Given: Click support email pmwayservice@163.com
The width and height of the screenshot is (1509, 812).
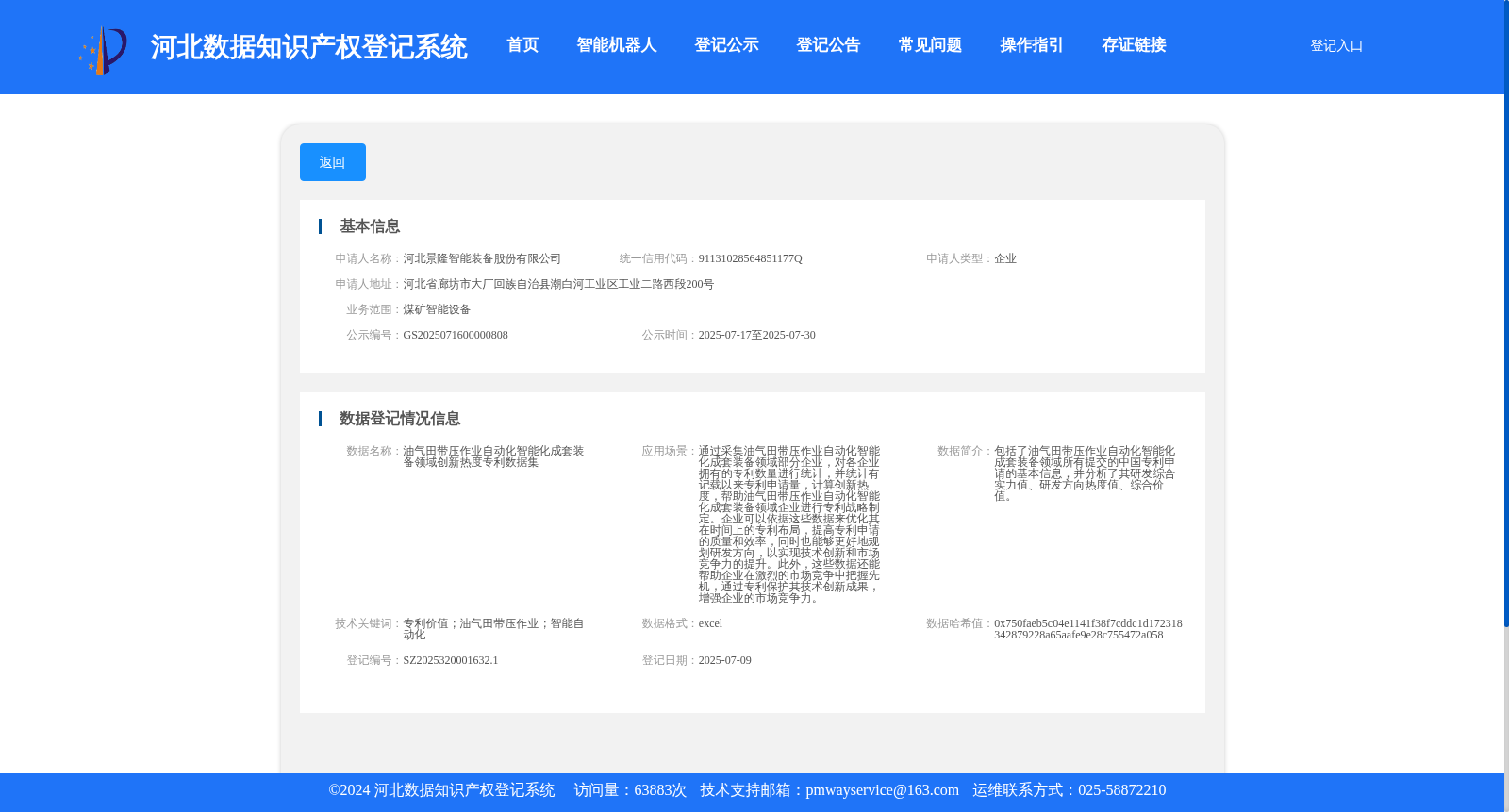Looking at the screenshot, I should click(x=882, y=790).
